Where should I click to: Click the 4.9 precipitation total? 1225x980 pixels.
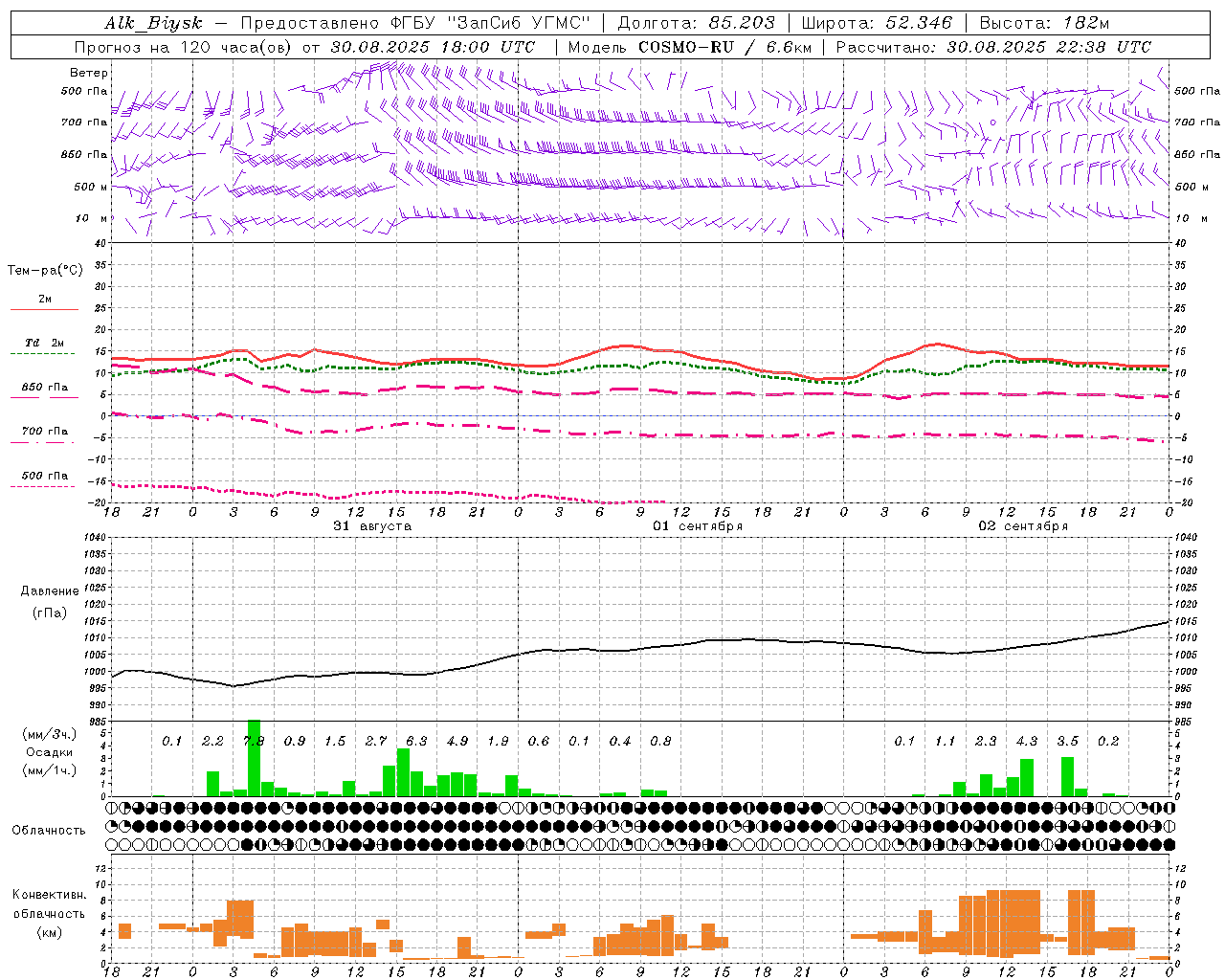click(457, 742)
